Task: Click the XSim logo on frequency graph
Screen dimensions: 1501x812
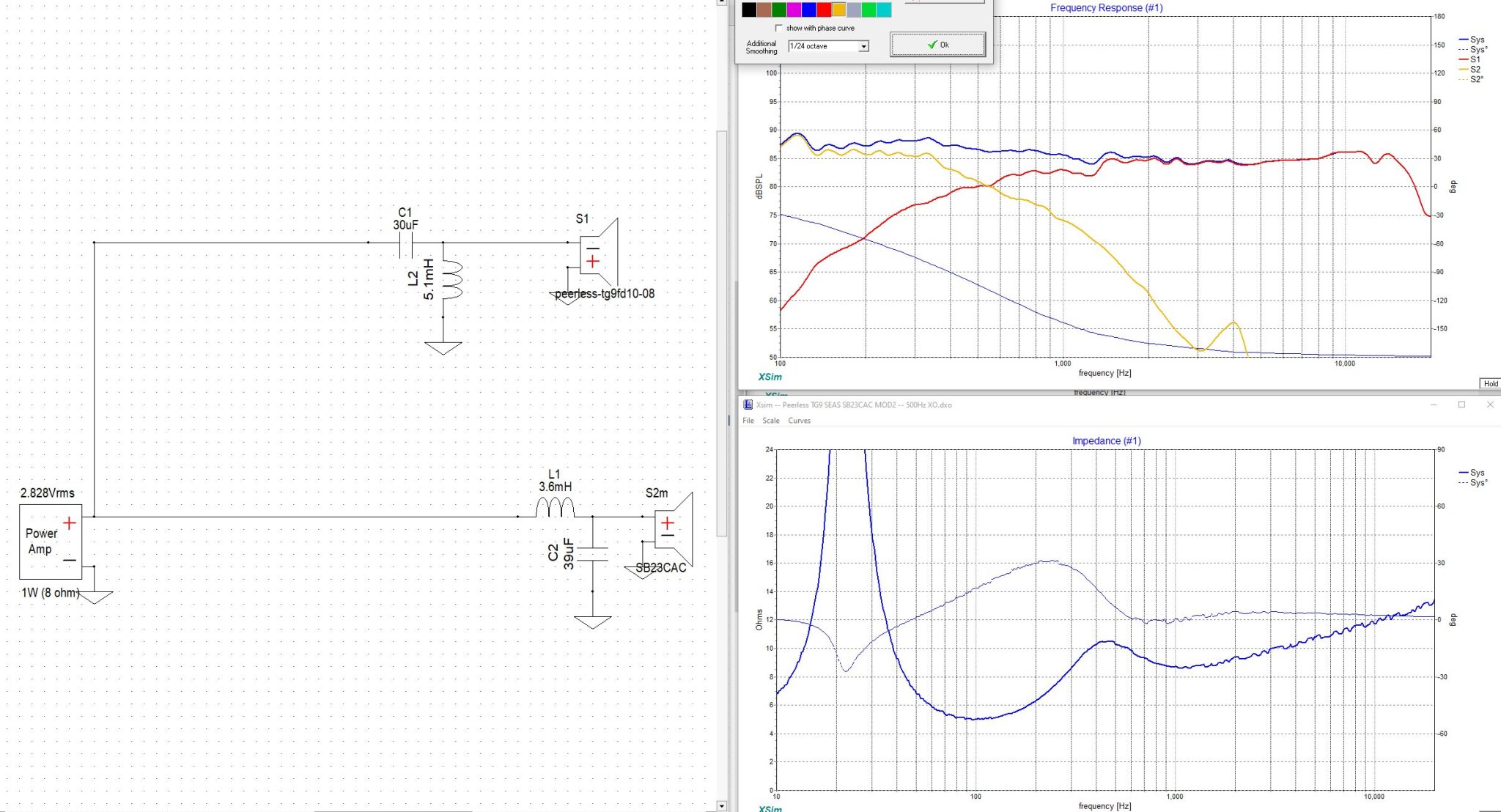Action: (x=770, y=377)
